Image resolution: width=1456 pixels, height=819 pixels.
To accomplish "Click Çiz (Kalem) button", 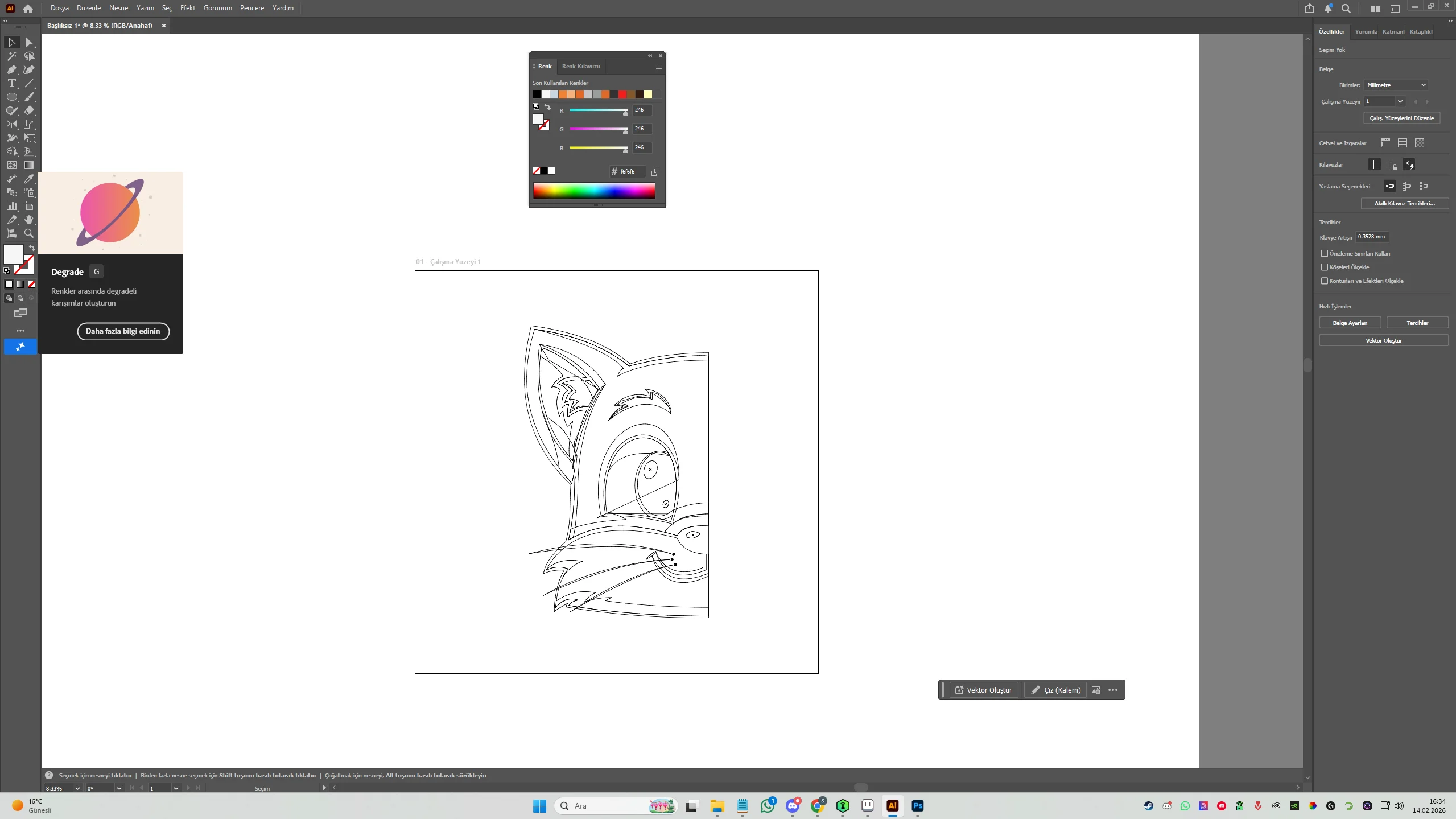I will coord(1056,690).
